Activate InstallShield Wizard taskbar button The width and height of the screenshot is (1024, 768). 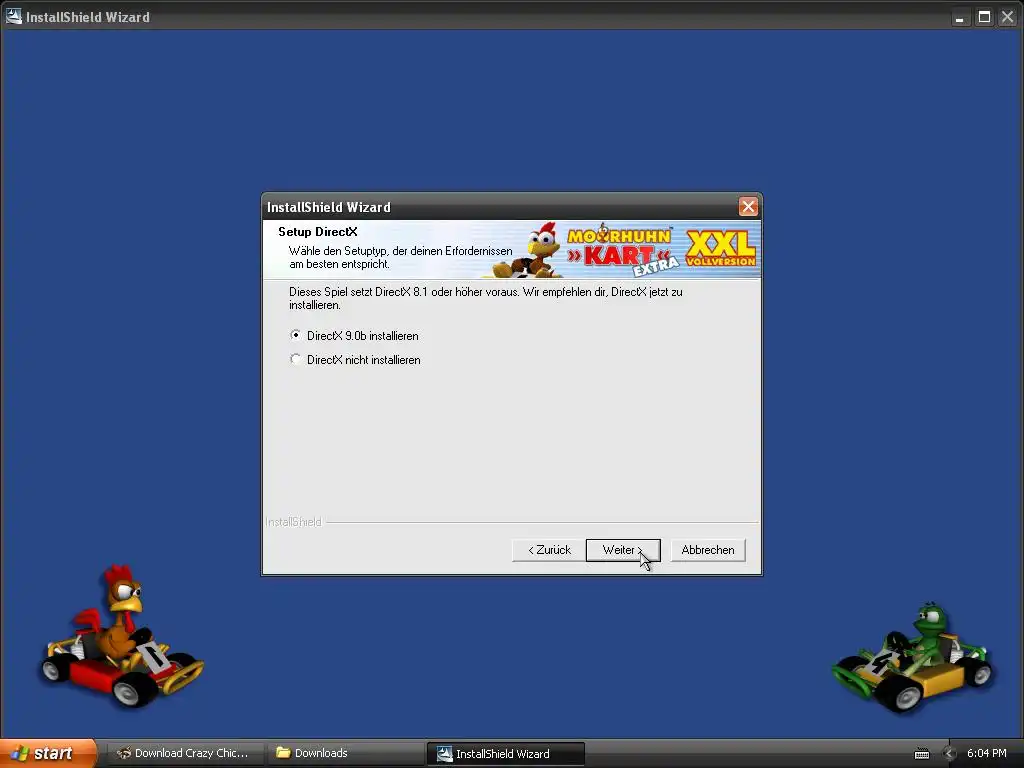505,754
